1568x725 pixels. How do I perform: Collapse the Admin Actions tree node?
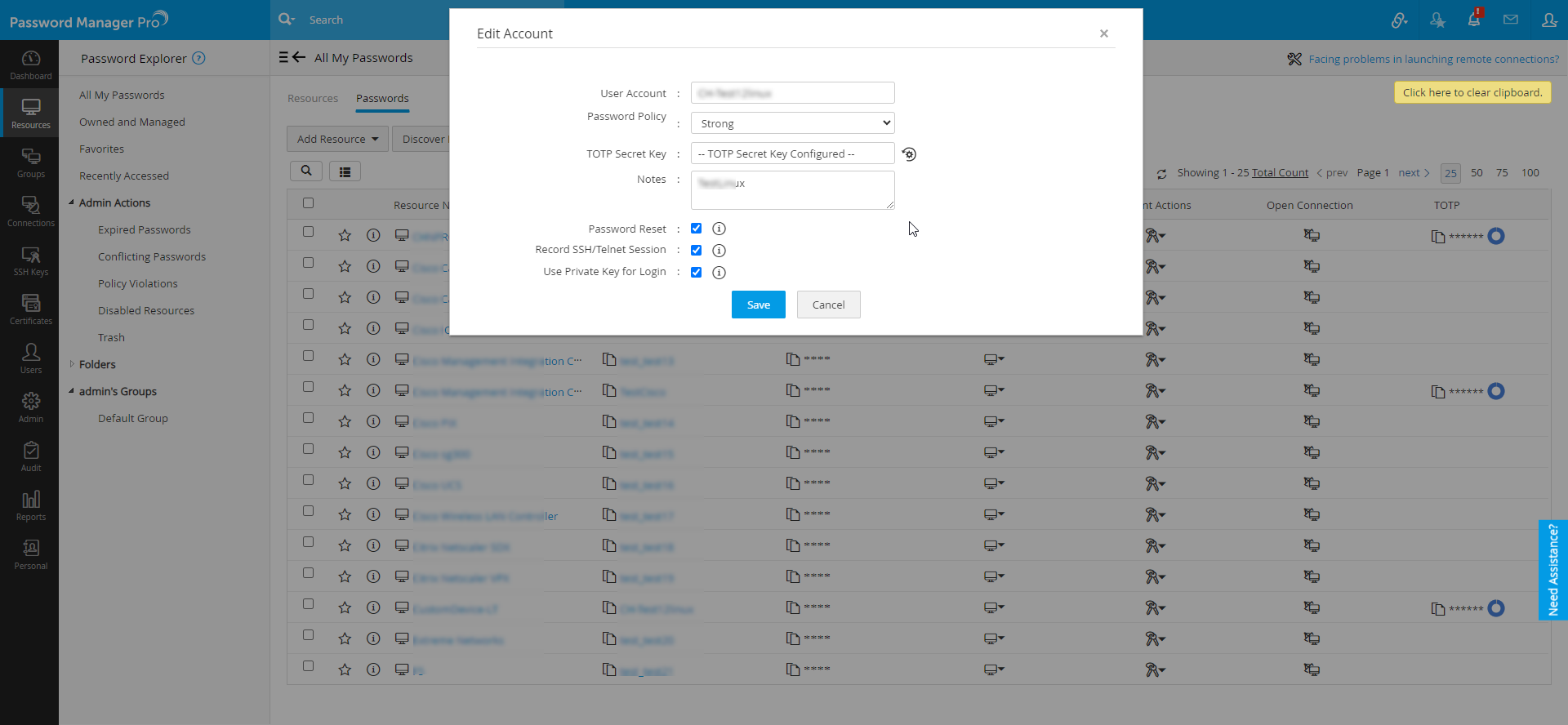[x=72, y=202]
